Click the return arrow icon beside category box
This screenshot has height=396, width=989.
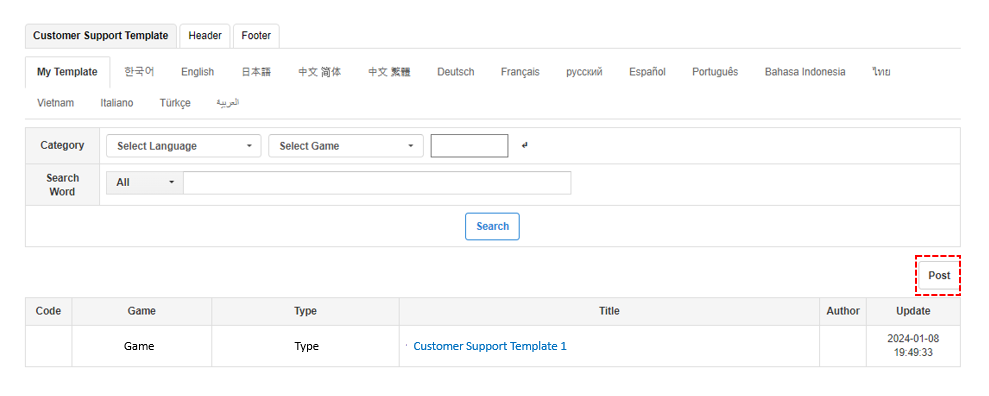pyautogui.click(x=525, y=146)
